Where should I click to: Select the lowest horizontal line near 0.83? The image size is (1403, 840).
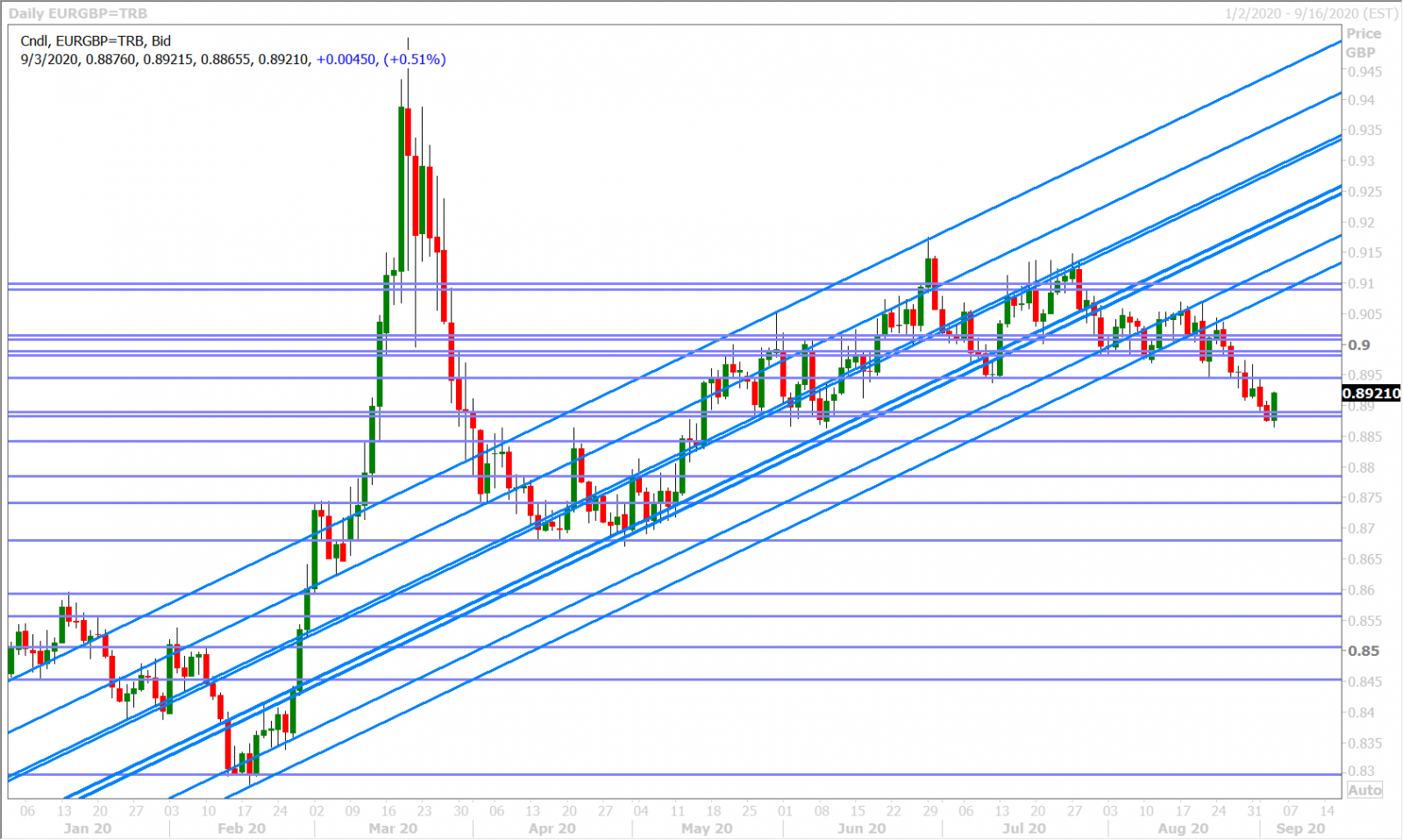coord(614,774)
